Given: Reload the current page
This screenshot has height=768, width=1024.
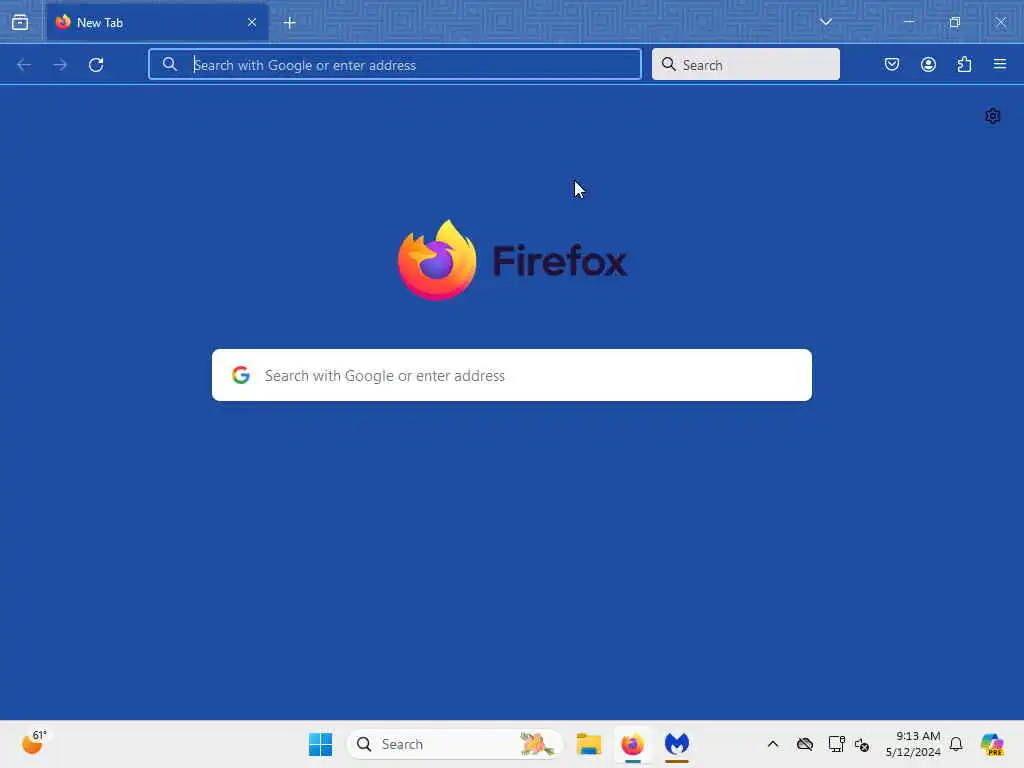Looking at the screenshot, I should pyautogui.click(x=96, y=65).
